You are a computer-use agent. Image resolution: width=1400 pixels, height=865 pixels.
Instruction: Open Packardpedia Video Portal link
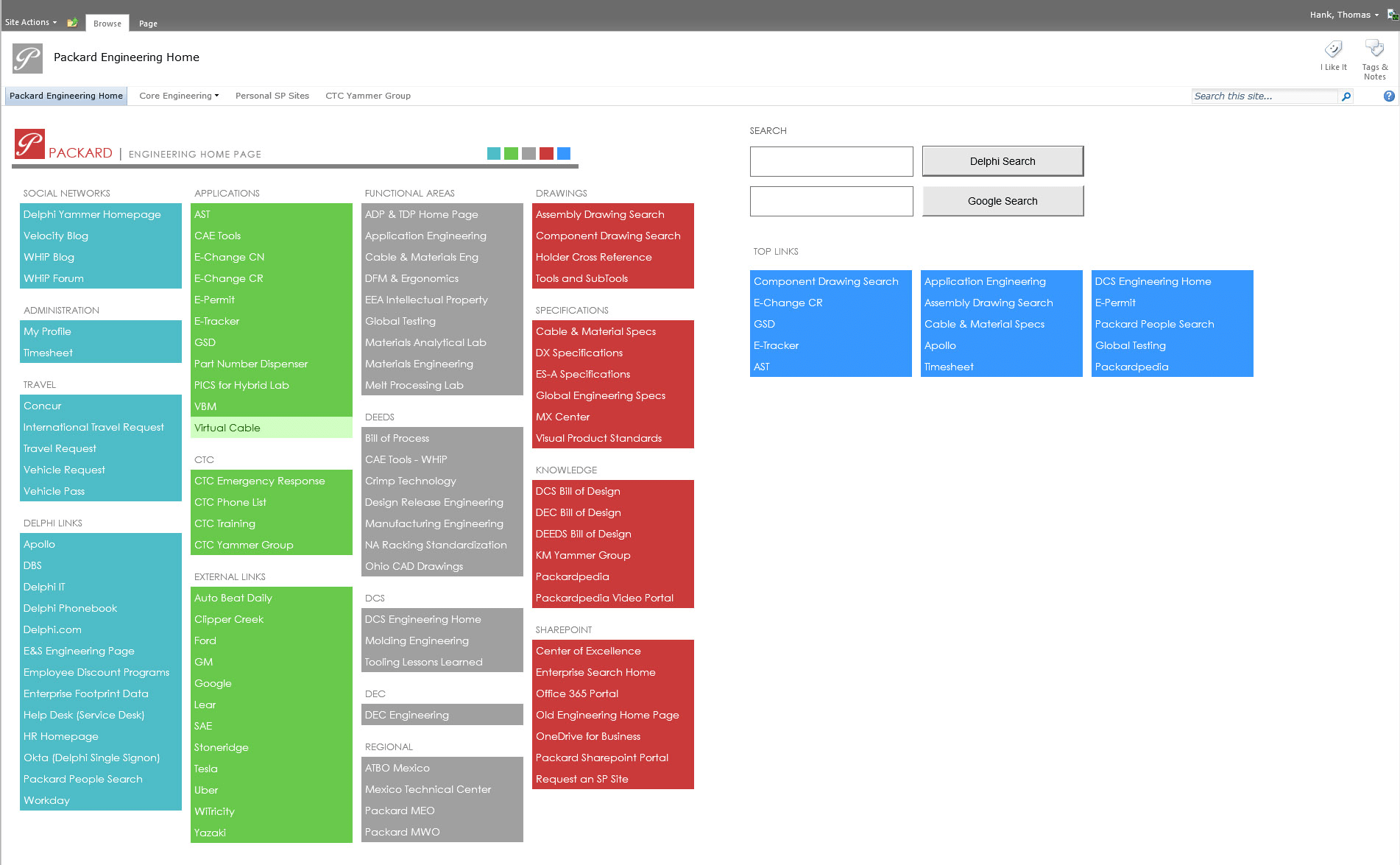tap(604, 598)
